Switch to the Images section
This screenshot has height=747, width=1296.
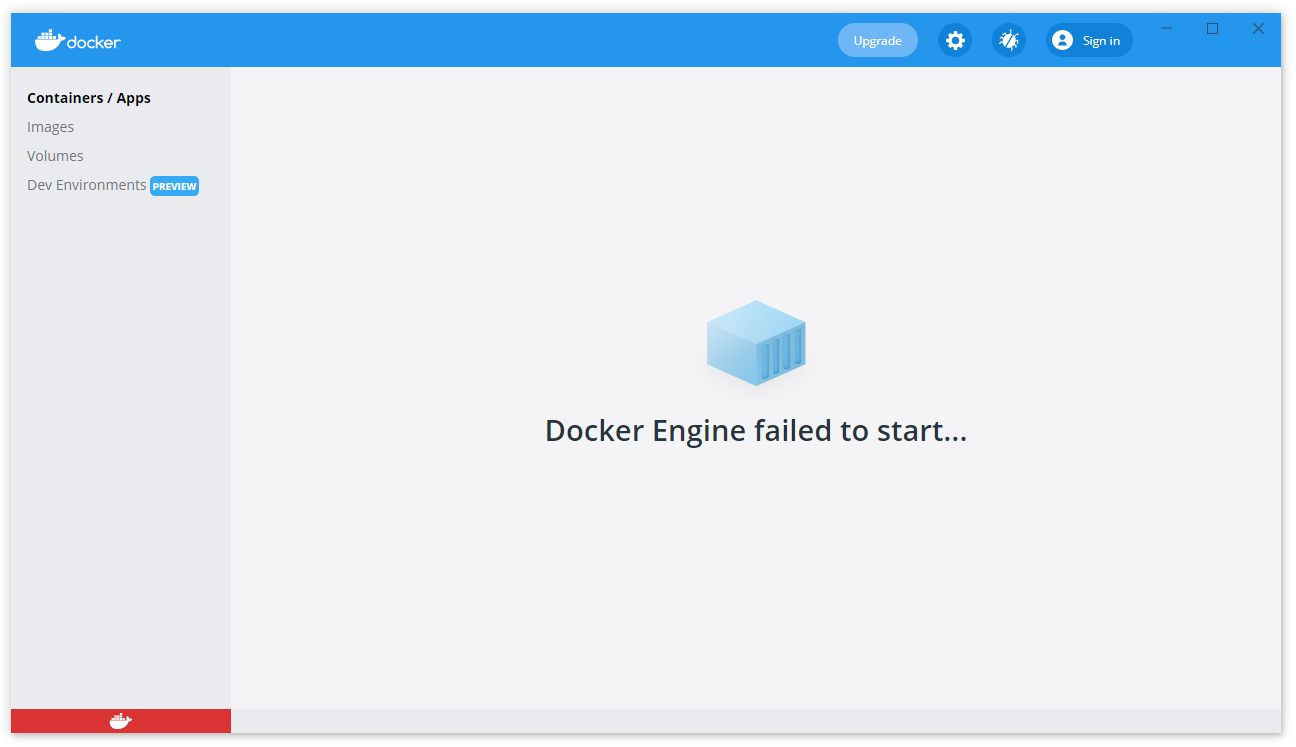50,127
